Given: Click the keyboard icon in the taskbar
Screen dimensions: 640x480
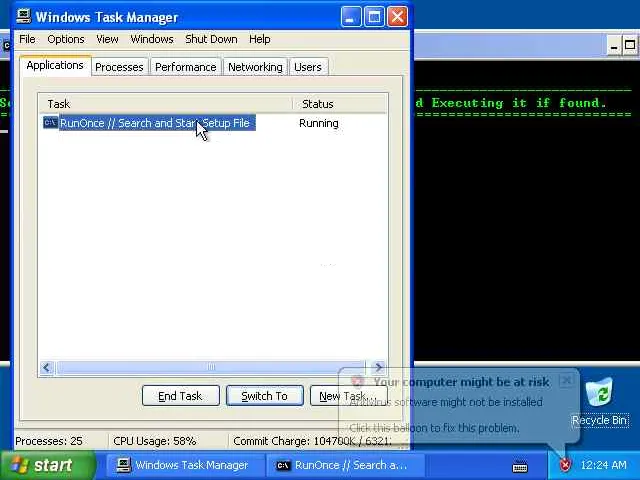Looking at the screenshot, I should [520, 466].
